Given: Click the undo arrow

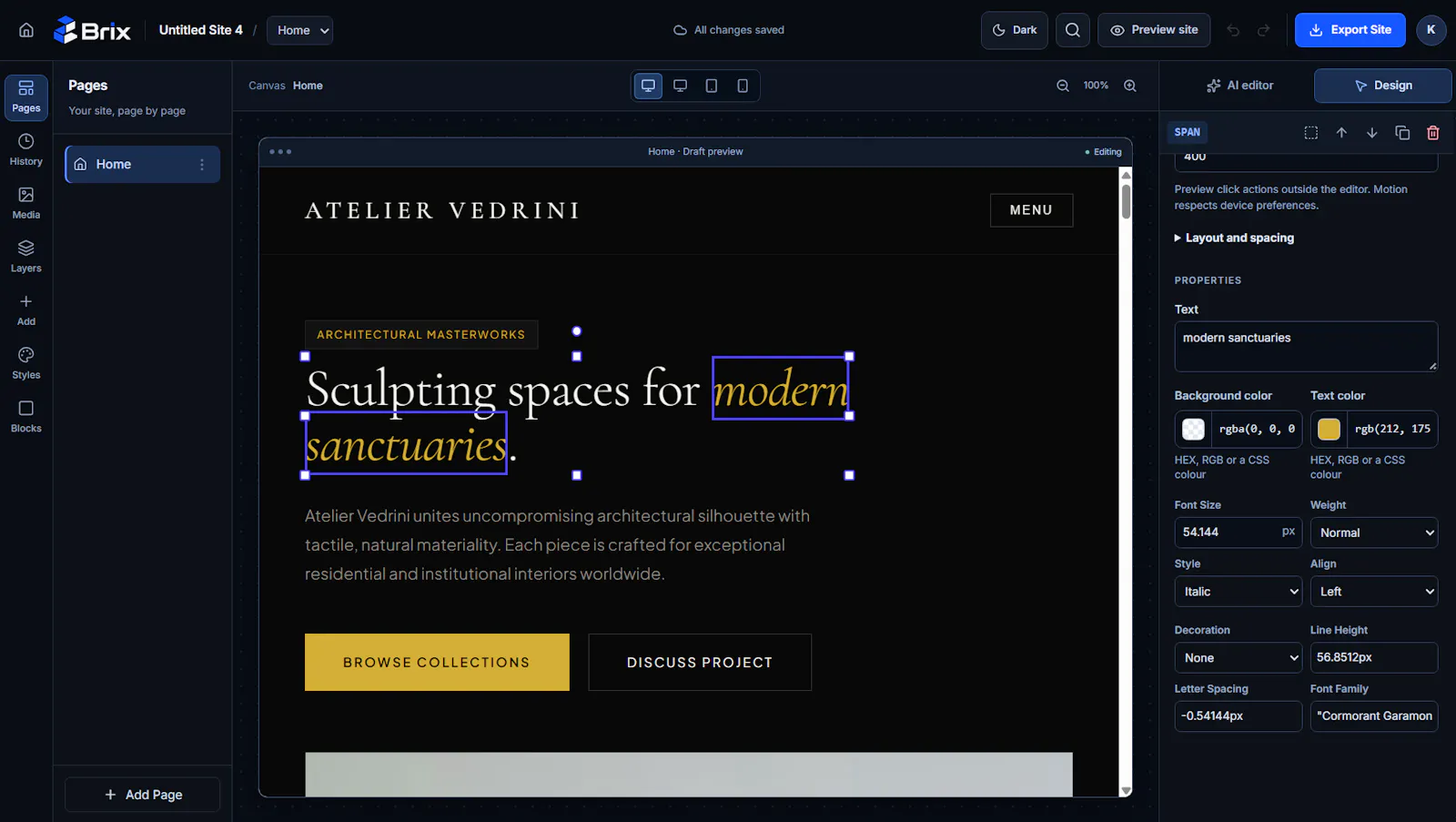Looking at the screenshot, I should [1233, 30].
